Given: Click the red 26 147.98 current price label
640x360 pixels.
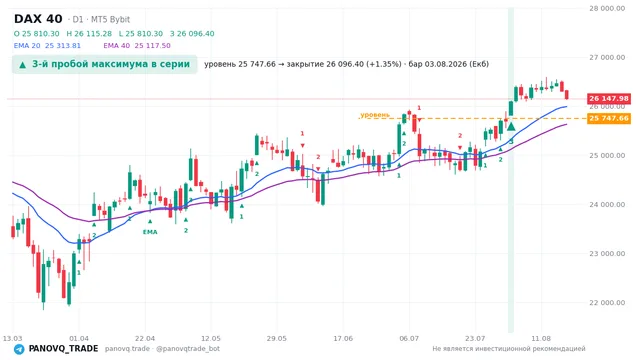Looking at the screenshot, I should pyautogui.click(x=609, y=98).
